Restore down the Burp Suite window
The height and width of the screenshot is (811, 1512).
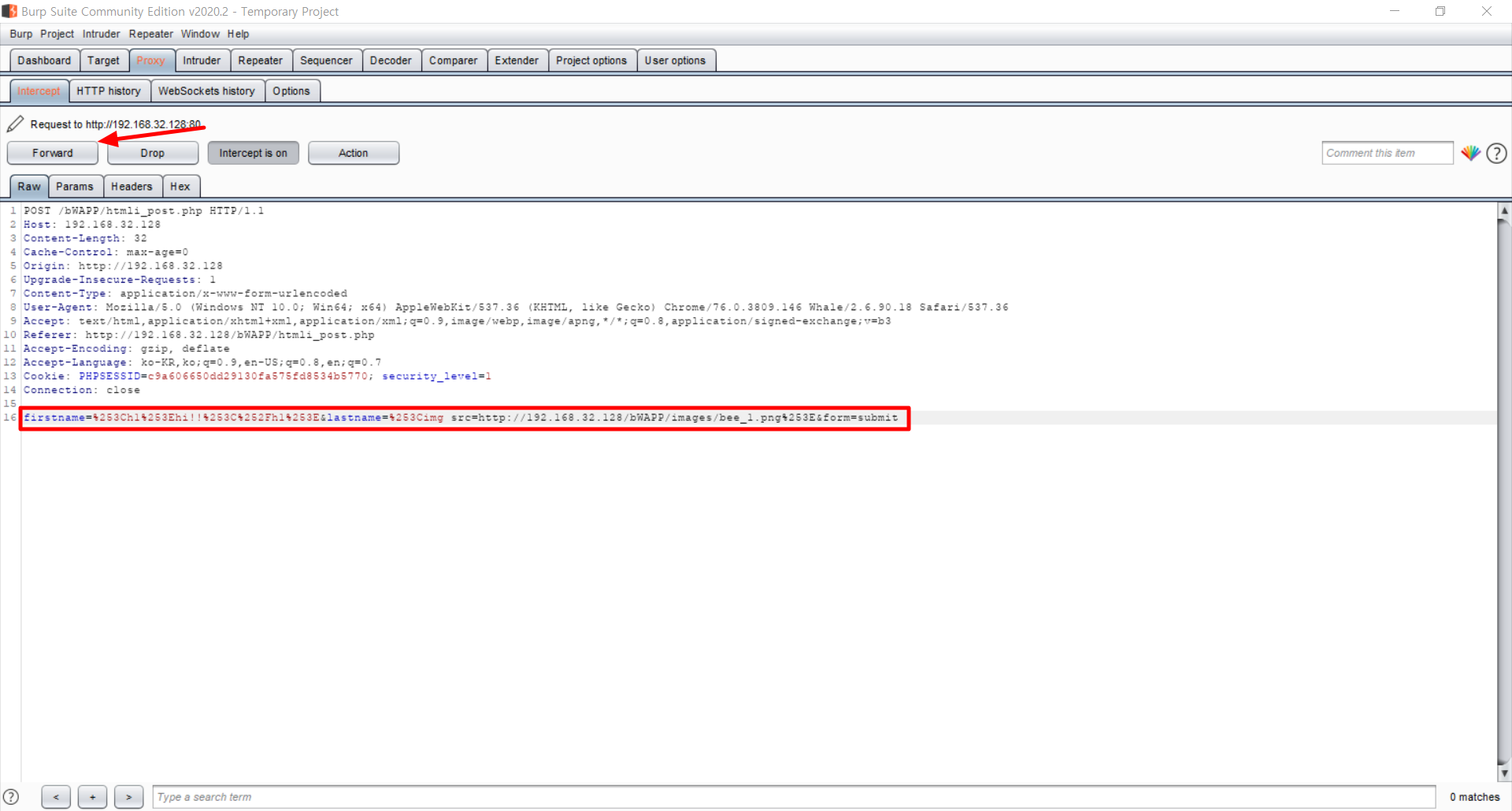[1440, 11]
